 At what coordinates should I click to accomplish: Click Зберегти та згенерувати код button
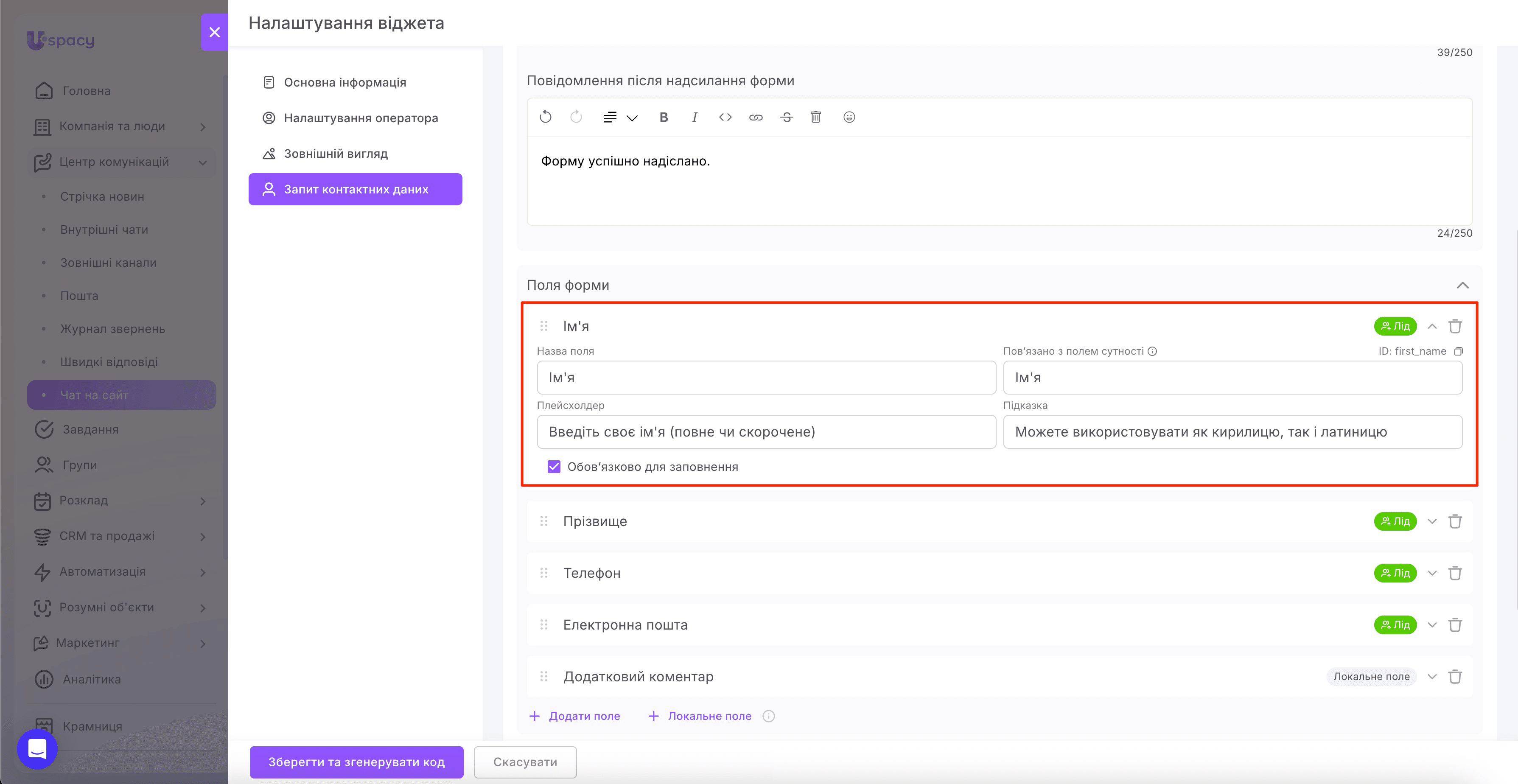point(356,762)
